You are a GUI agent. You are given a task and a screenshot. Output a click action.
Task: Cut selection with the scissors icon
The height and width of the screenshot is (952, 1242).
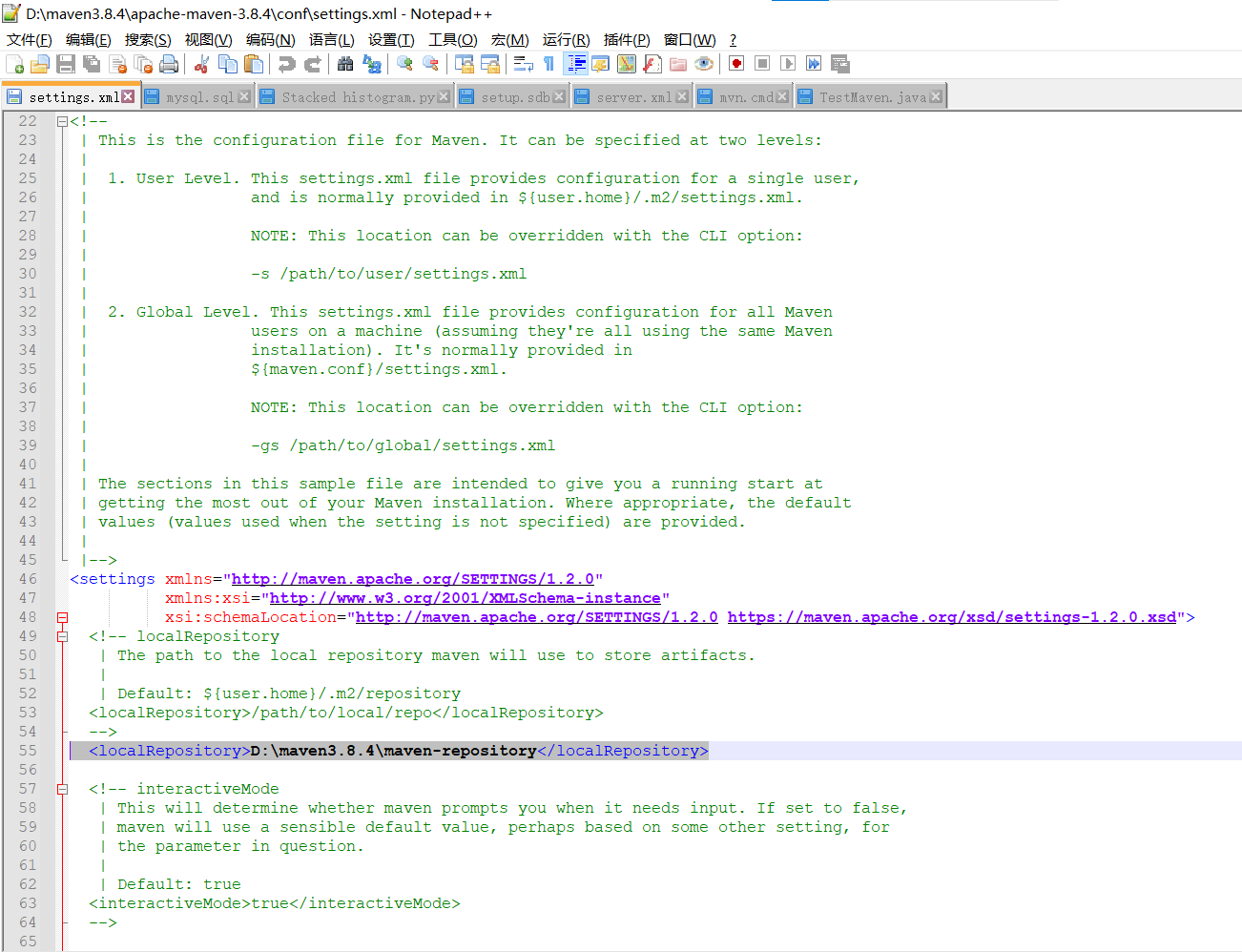(x=202, y=64)
